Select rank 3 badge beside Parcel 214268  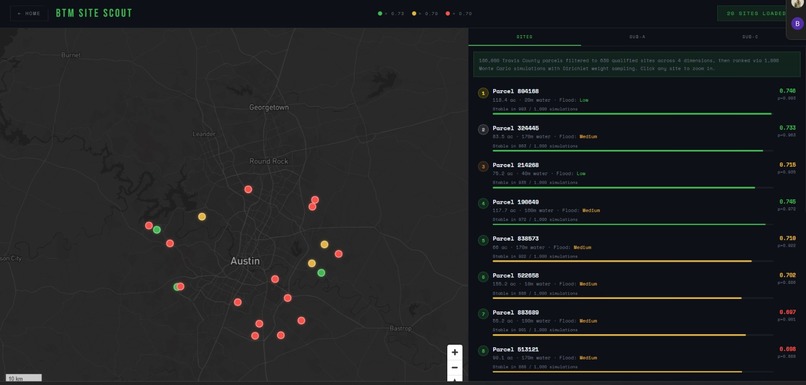483,167
